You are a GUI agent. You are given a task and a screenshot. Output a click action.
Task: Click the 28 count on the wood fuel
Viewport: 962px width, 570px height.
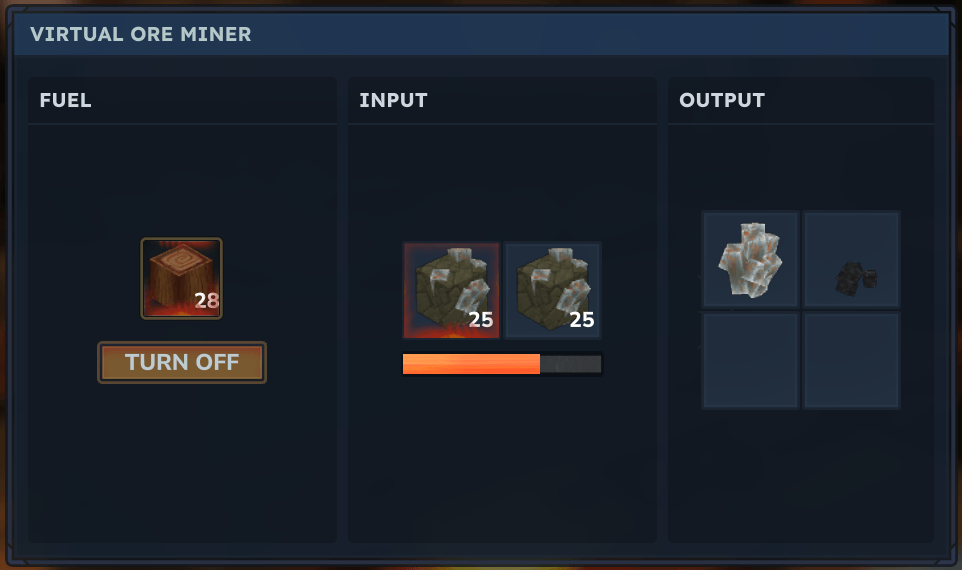[x=207, y=301]
